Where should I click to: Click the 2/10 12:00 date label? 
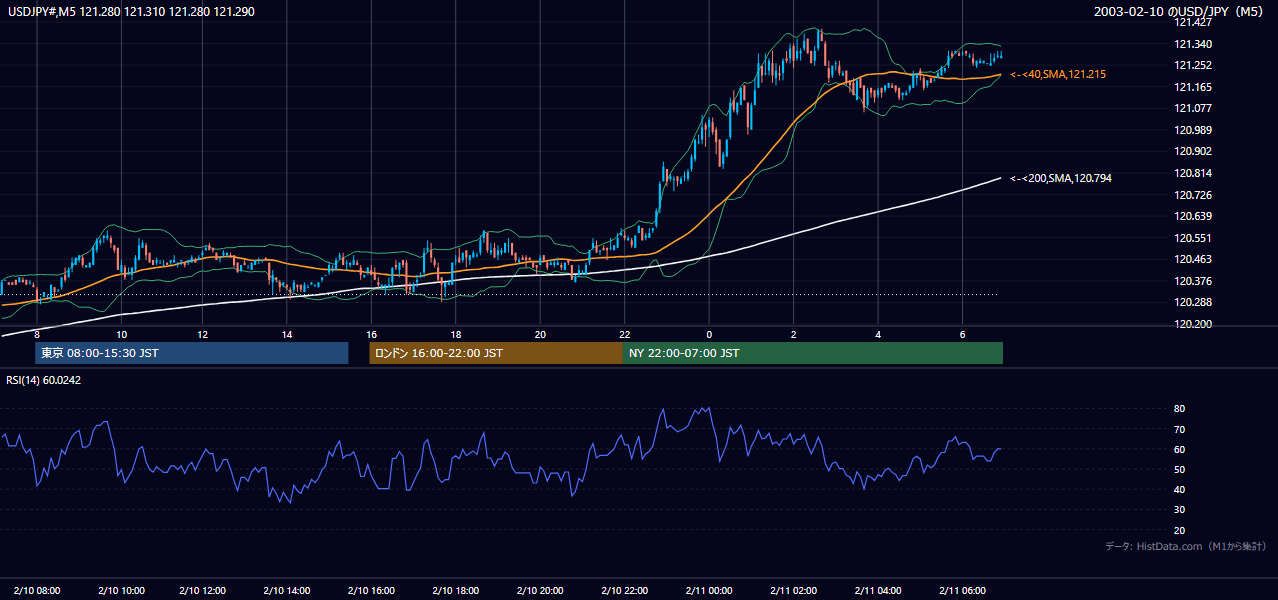(205, 590)
